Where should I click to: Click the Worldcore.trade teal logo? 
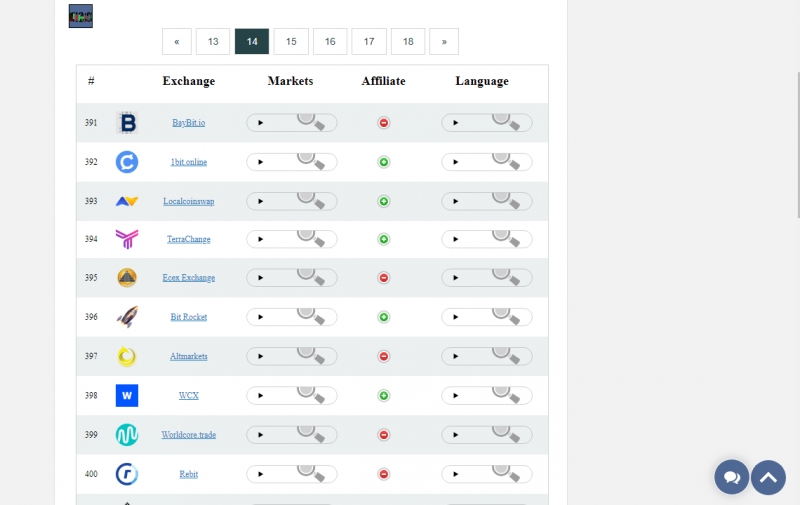click(x=127, y=435)
